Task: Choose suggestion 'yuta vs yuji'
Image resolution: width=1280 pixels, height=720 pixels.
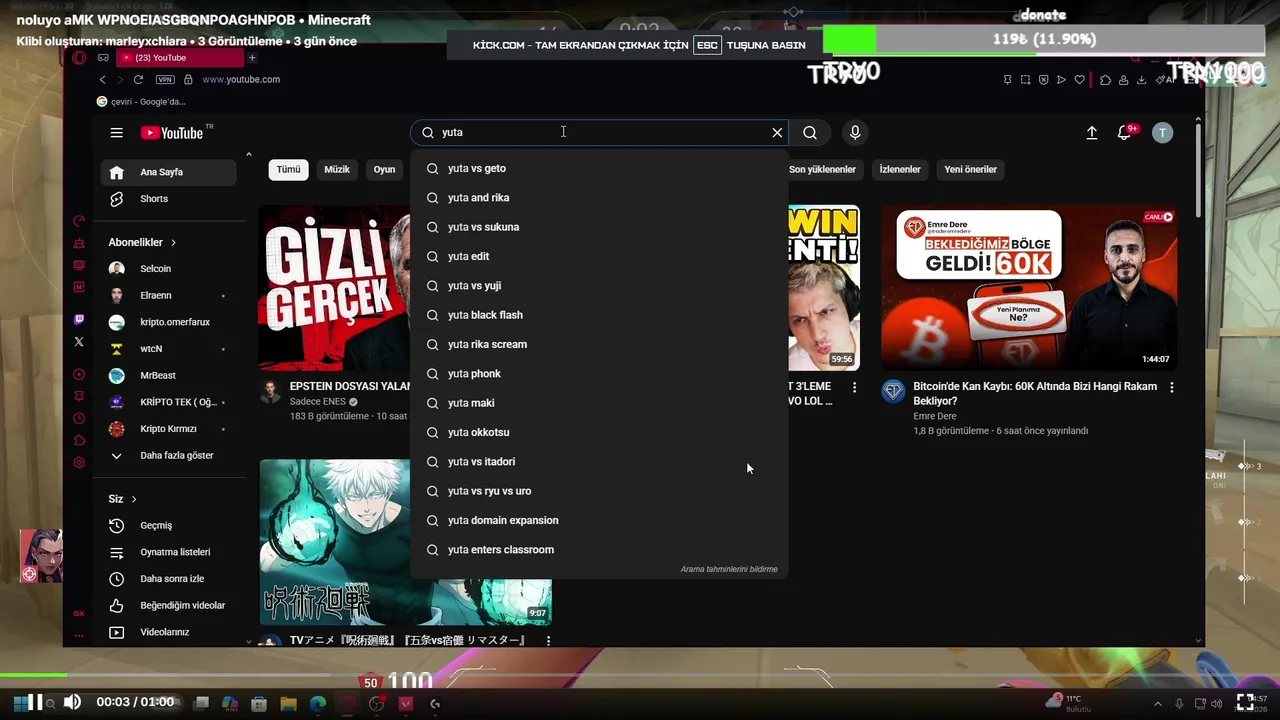Action: [599, 286]
